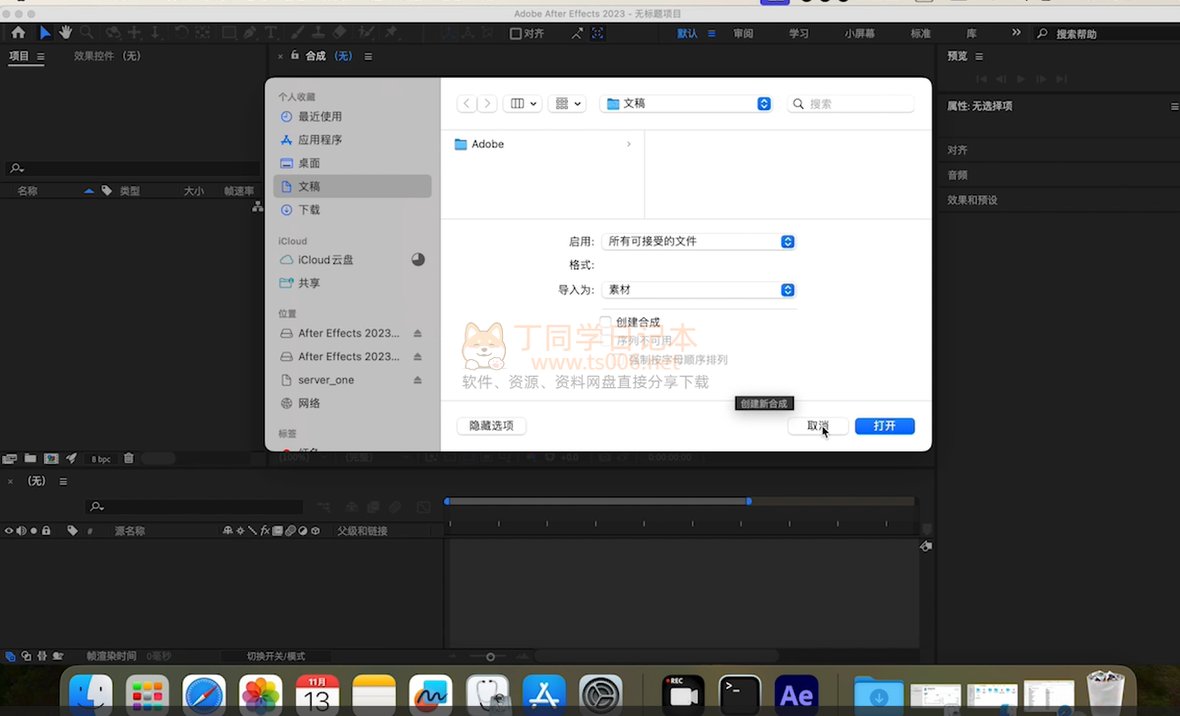Viewport: 1180px width, 716px height.
Task: Click the trash icon in Project panel
Action: point(128,459)
